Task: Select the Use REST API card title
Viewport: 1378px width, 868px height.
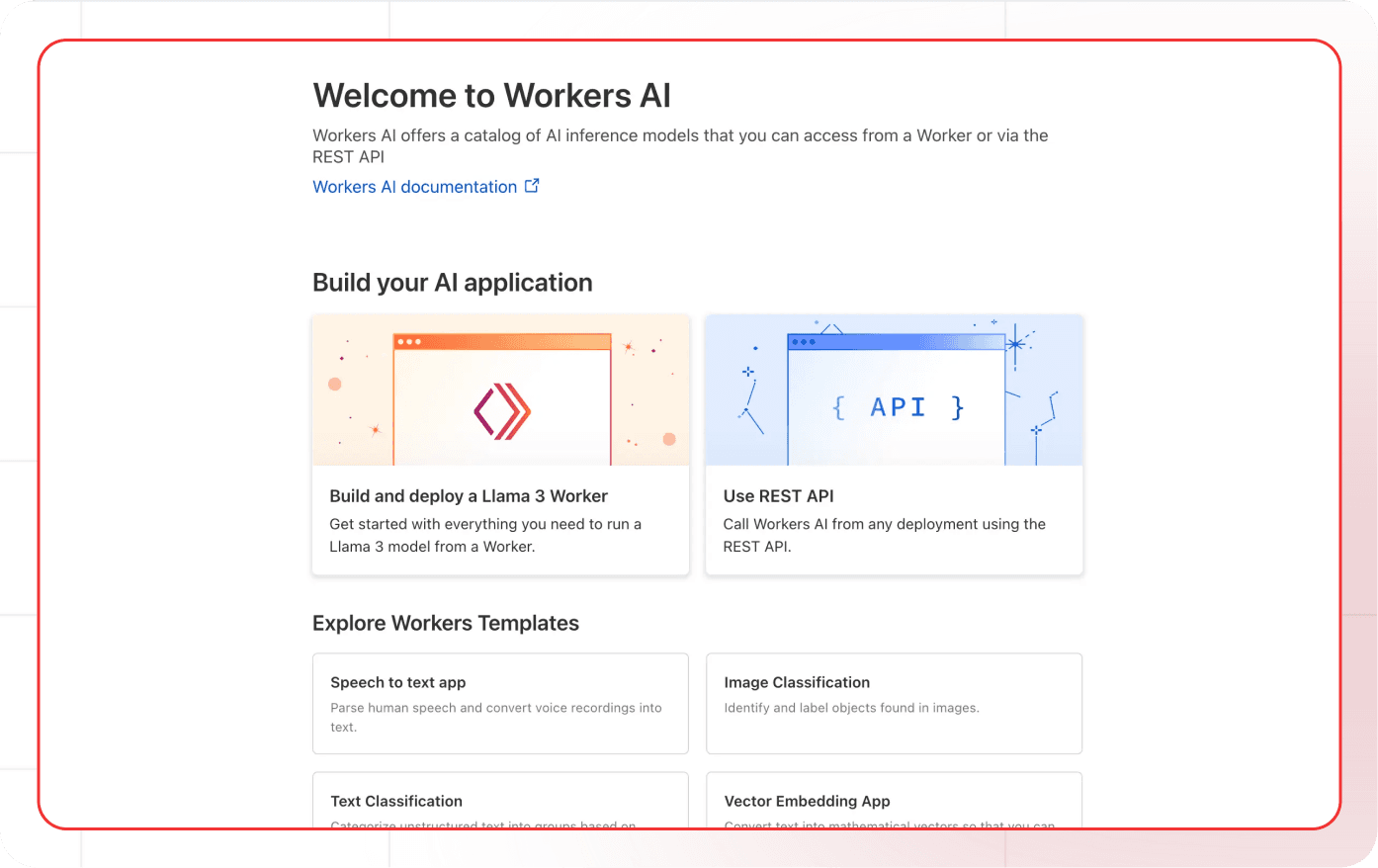Action: tap(778, 496)
